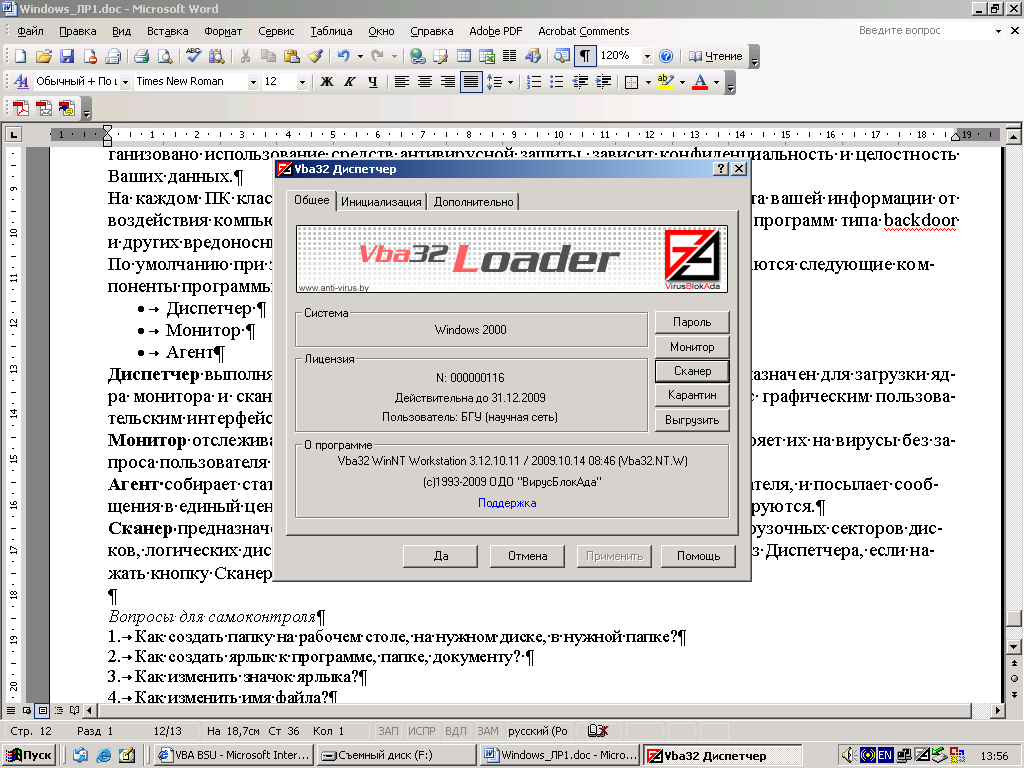The height and width of the screenshot is (768, 1024).
Task: Click the vertical scrollbar thumb in Word
Action: coord(1013,618)
